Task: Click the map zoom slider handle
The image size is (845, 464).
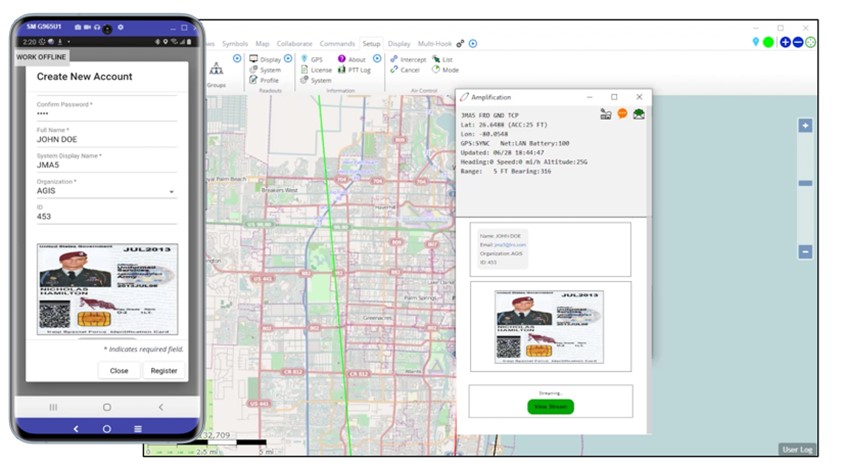Action: tap(805, 184)
